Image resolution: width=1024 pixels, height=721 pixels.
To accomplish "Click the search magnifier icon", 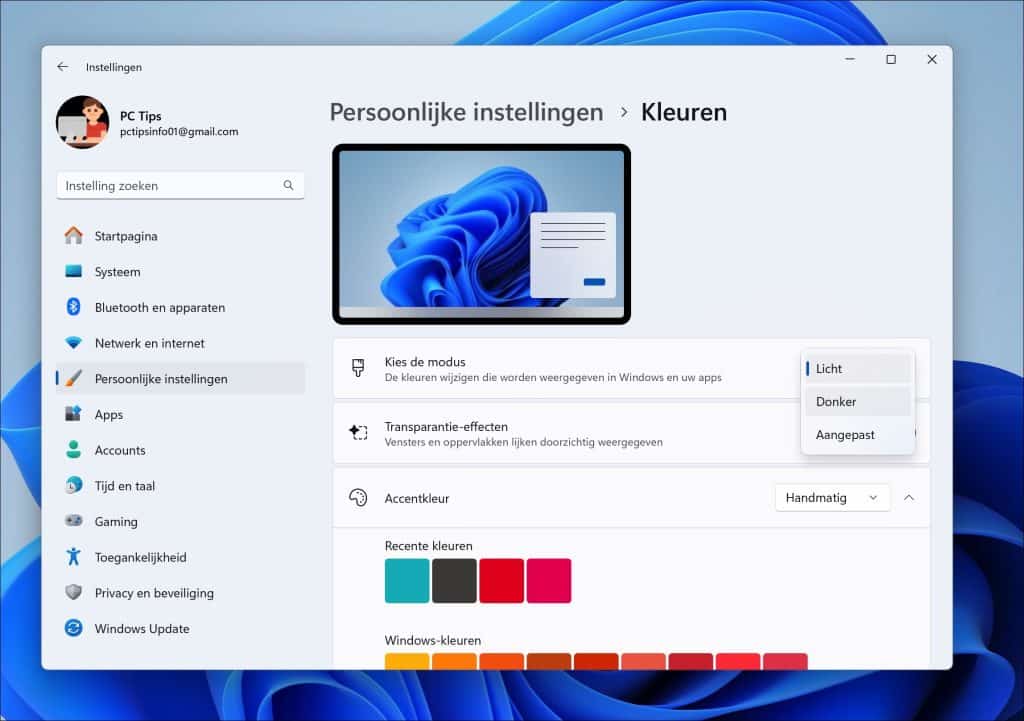I will point(288,185).
